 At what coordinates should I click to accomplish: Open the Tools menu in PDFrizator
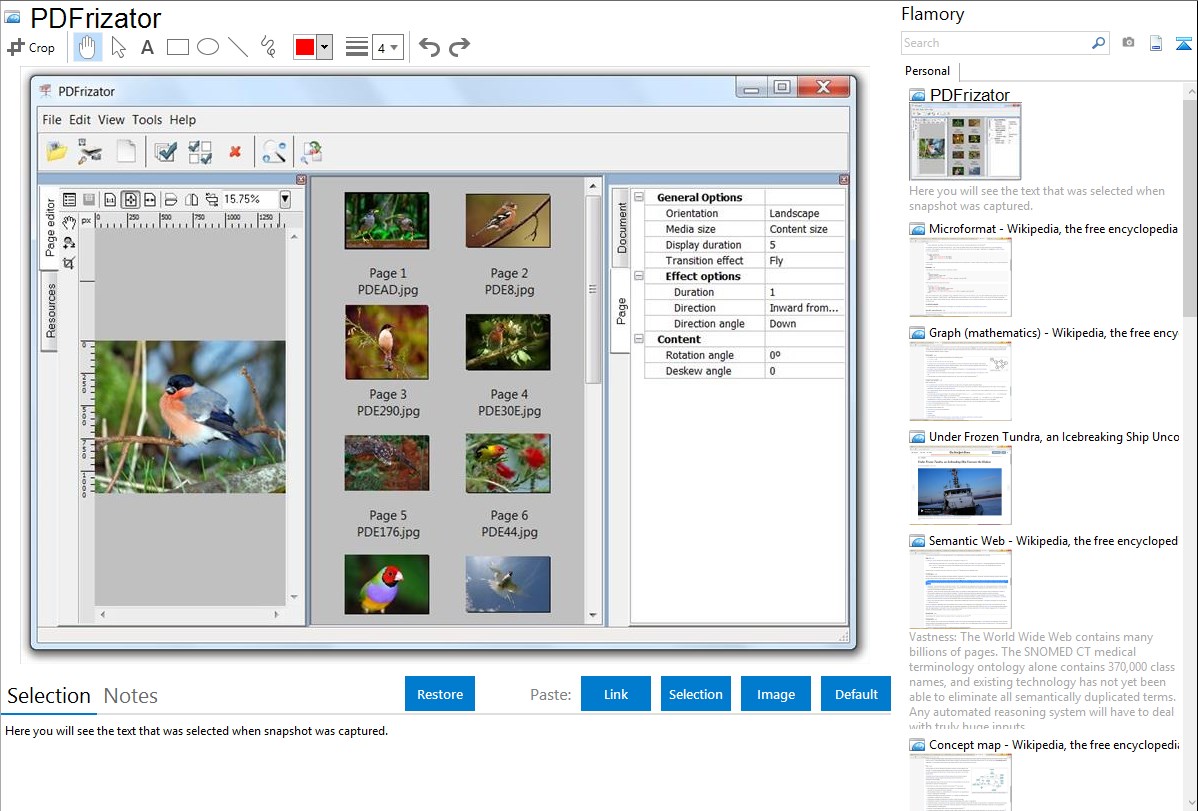click(147, 120)
